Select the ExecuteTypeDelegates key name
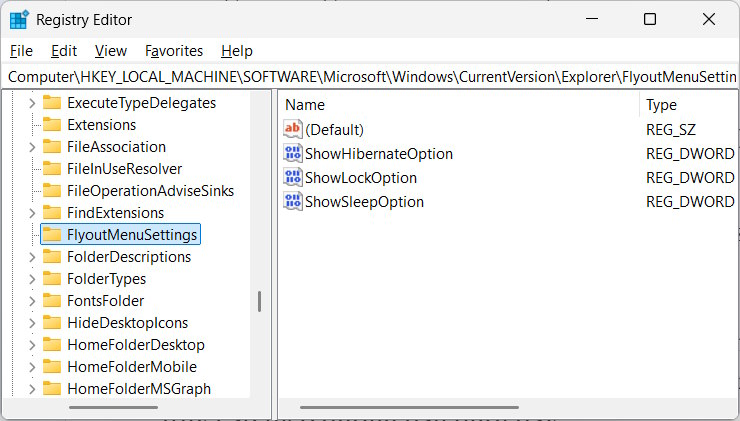 click(142, 103)
